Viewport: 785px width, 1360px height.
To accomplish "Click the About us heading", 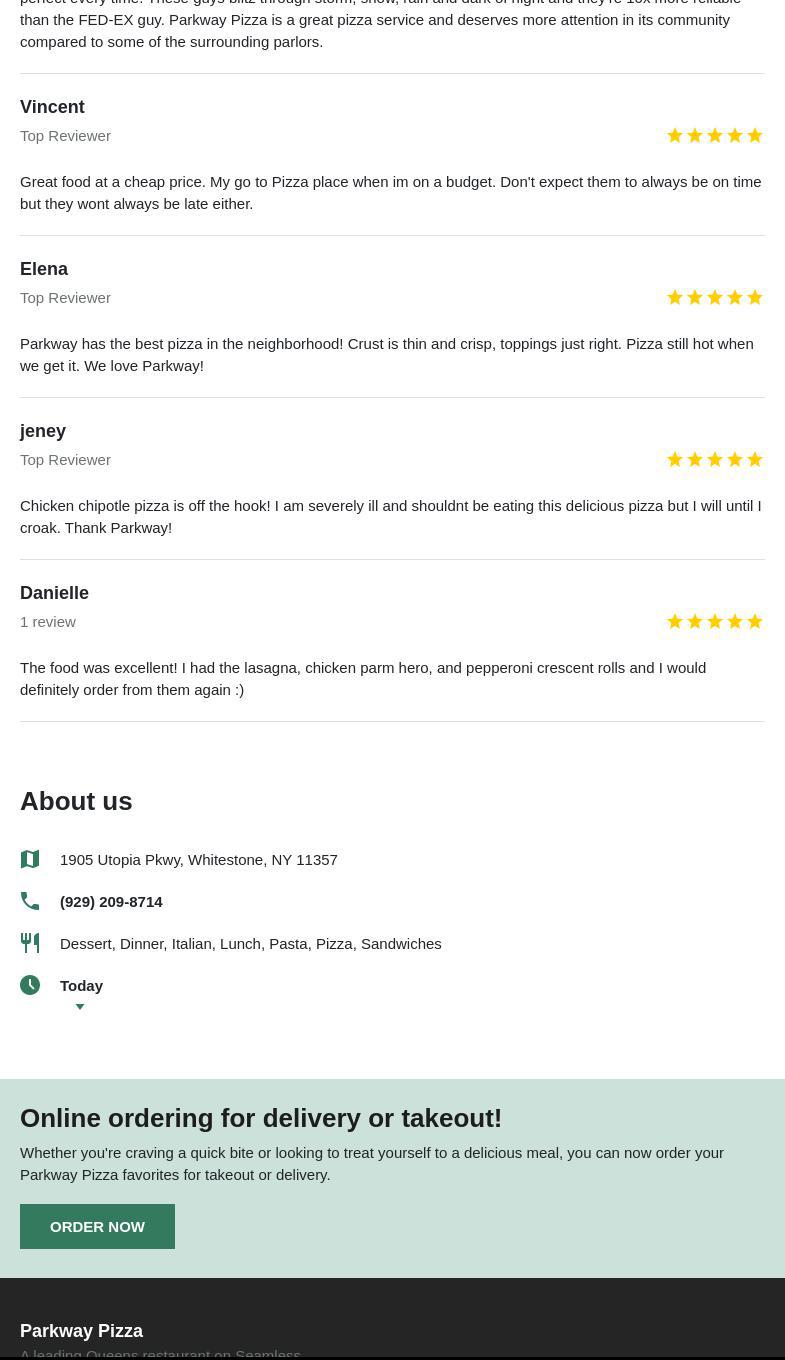I will 76,801.
